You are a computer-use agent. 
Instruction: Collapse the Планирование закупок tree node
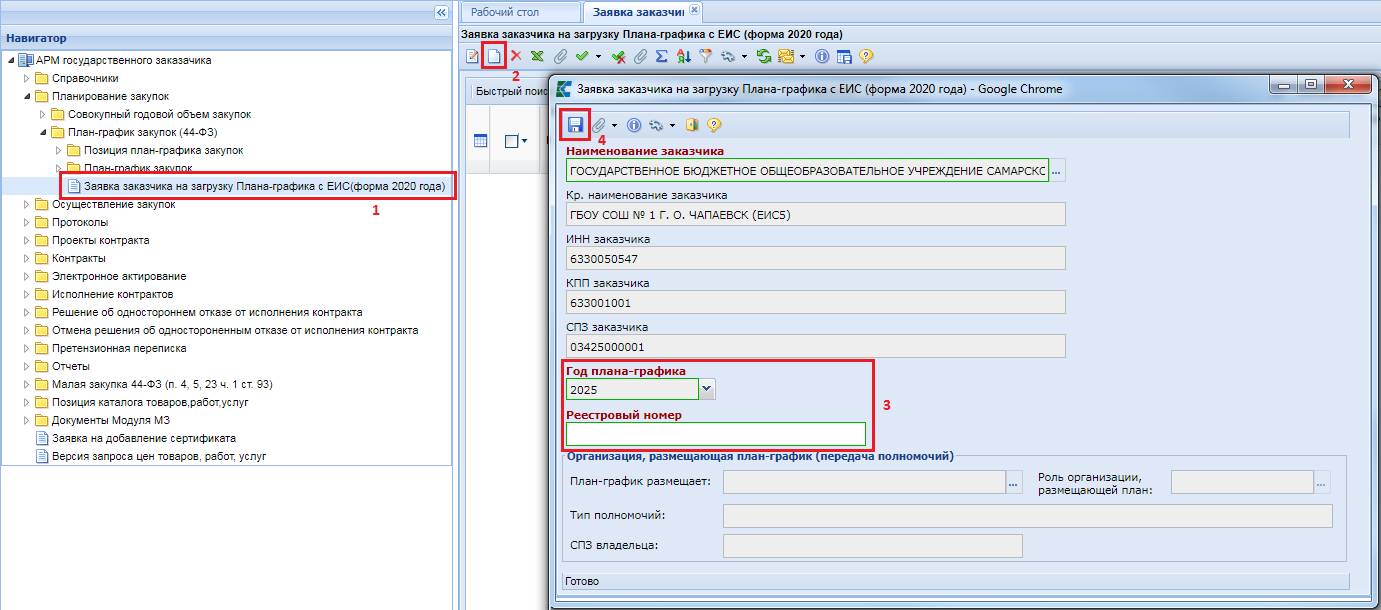[28, 96]
